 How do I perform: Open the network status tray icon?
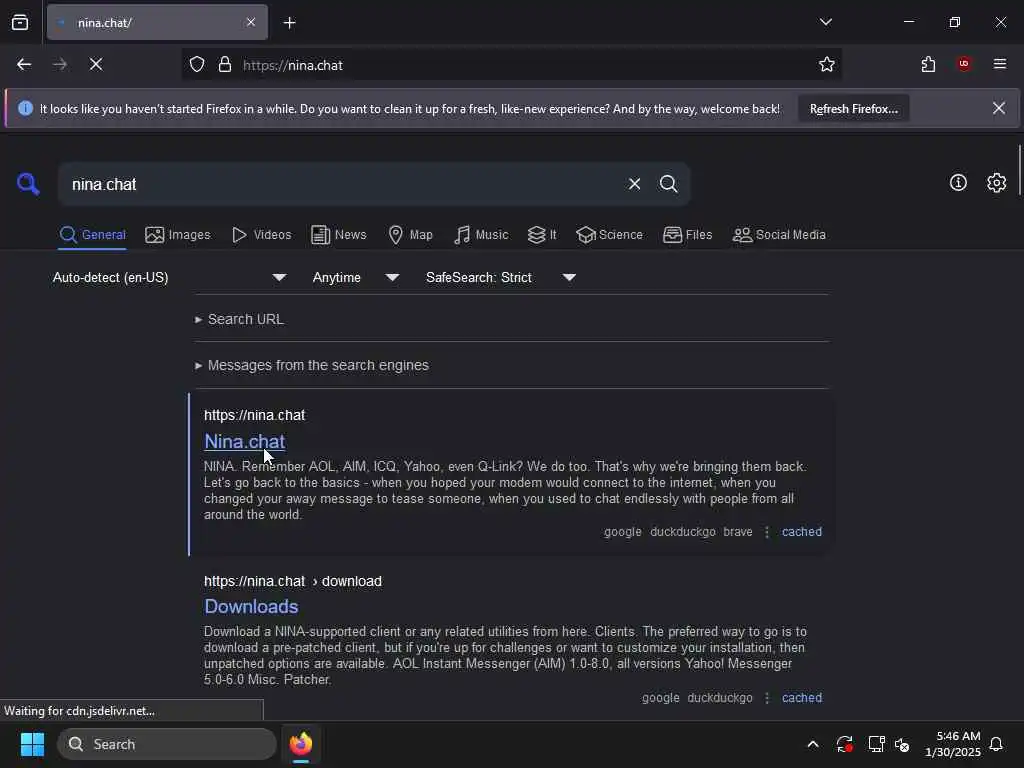click(x=876, y=744)
